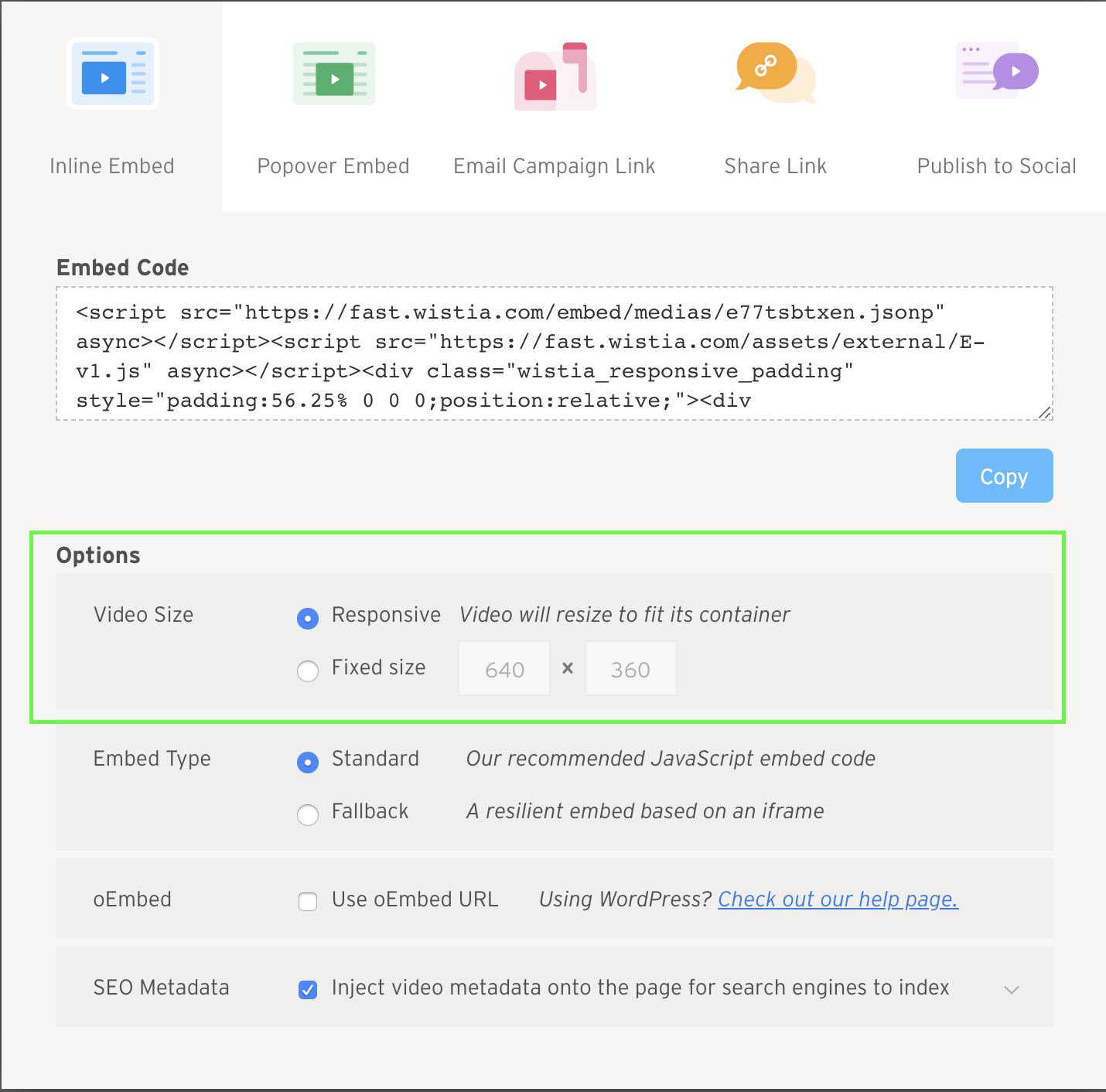Click the 'A resilient embed based on an iframe' text
This screenshot has height=1092, width=1106.
pyautogui.click(x=645, y=811)
